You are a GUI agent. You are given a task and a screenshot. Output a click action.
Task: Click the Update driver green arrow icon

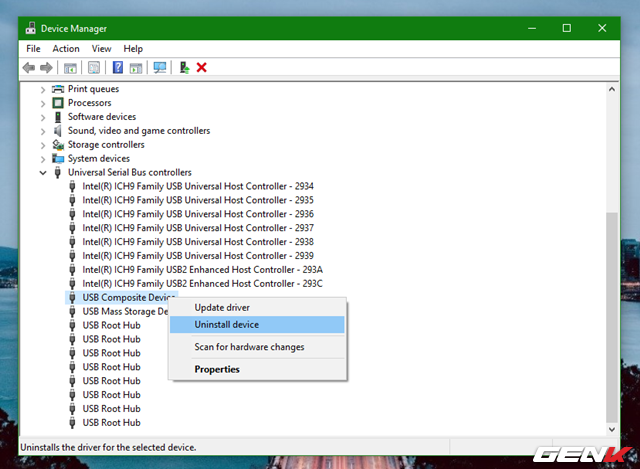184,67
